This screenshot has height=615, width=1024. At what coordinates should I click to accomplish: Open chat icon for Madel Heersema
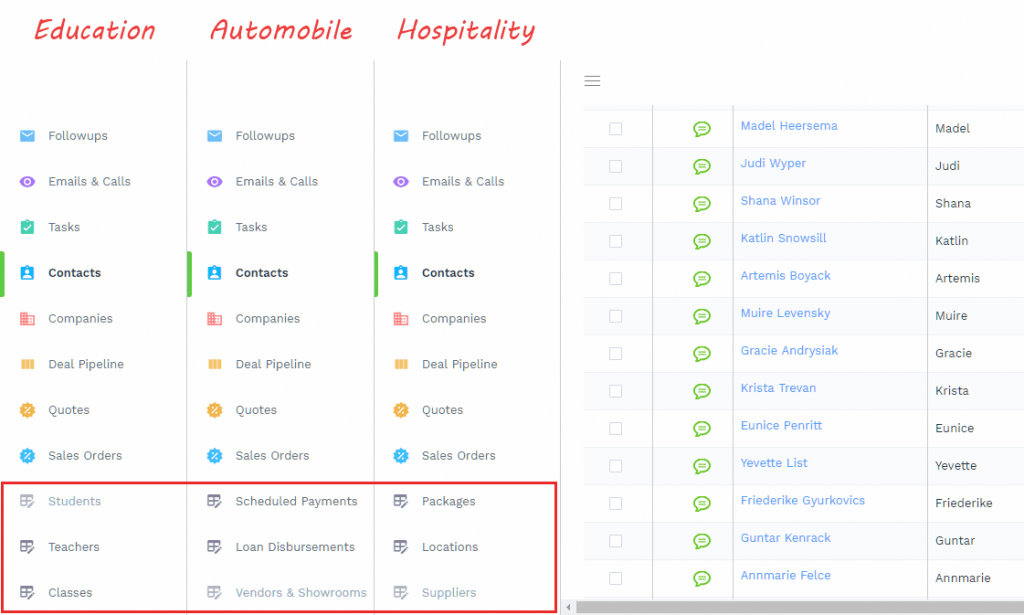(x=702, y=128)
